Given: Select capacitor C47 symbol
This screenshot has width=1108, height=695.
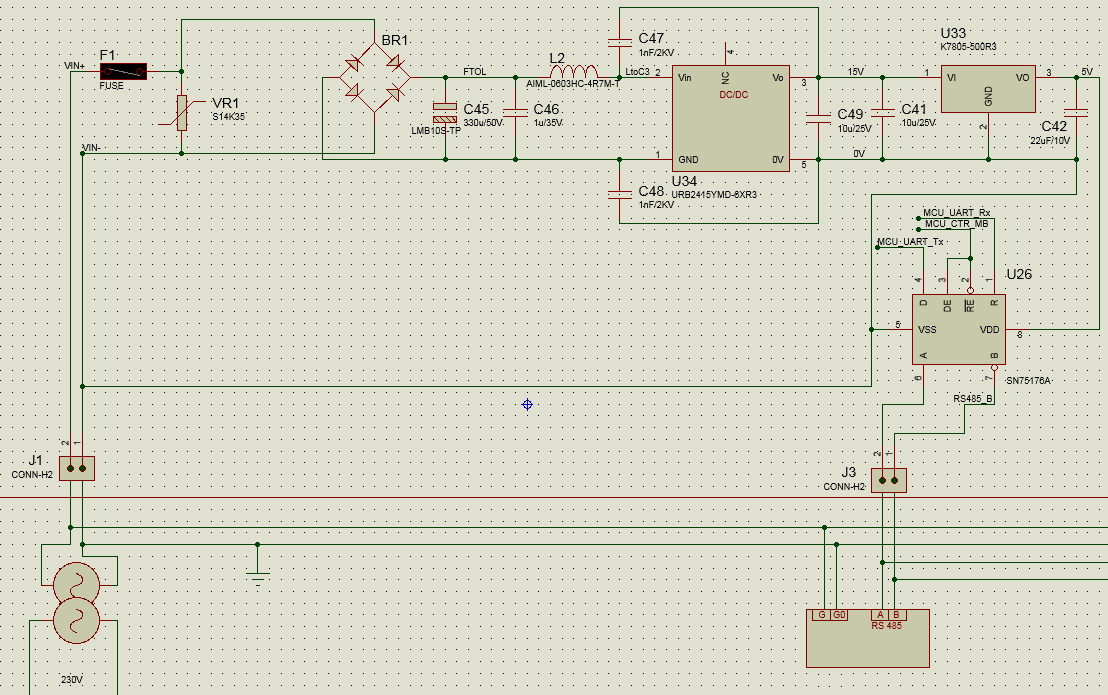Looking at the screenshot, I should [620, 42].
